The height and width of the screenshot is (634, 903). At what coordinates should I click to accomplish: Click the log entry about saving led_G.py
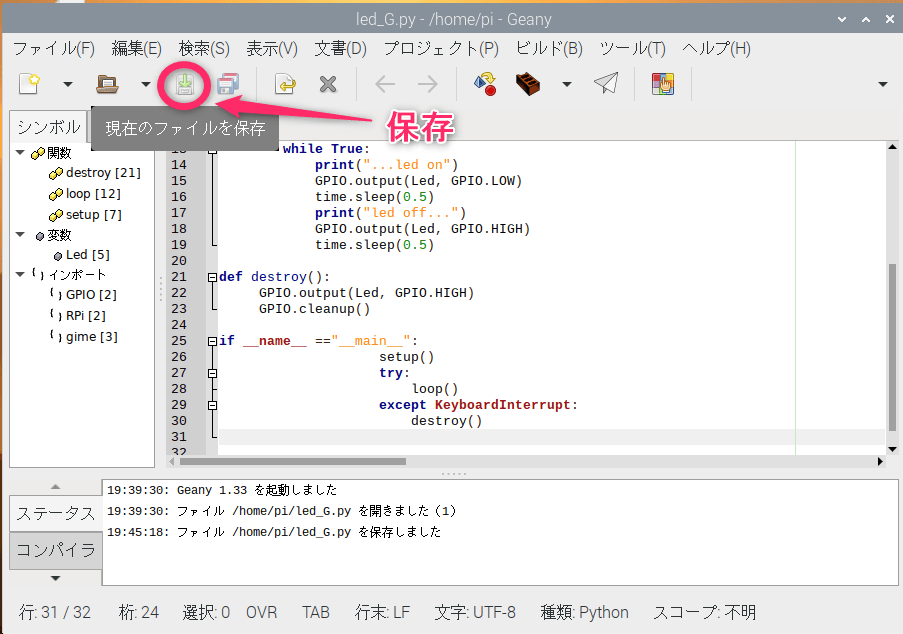[274, 532]
